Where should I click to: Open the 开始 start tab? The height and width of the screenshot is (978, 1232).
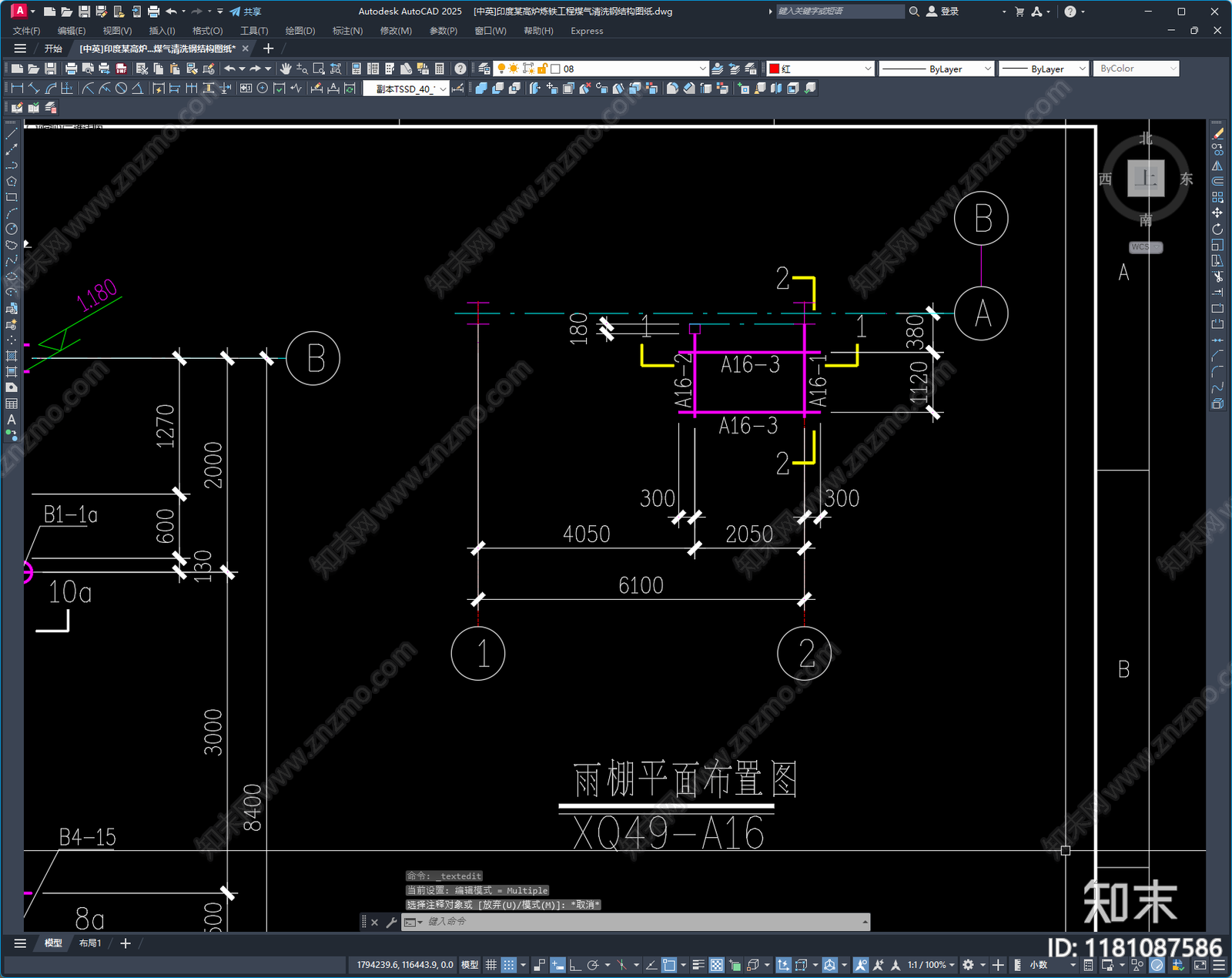pos(53,49)
